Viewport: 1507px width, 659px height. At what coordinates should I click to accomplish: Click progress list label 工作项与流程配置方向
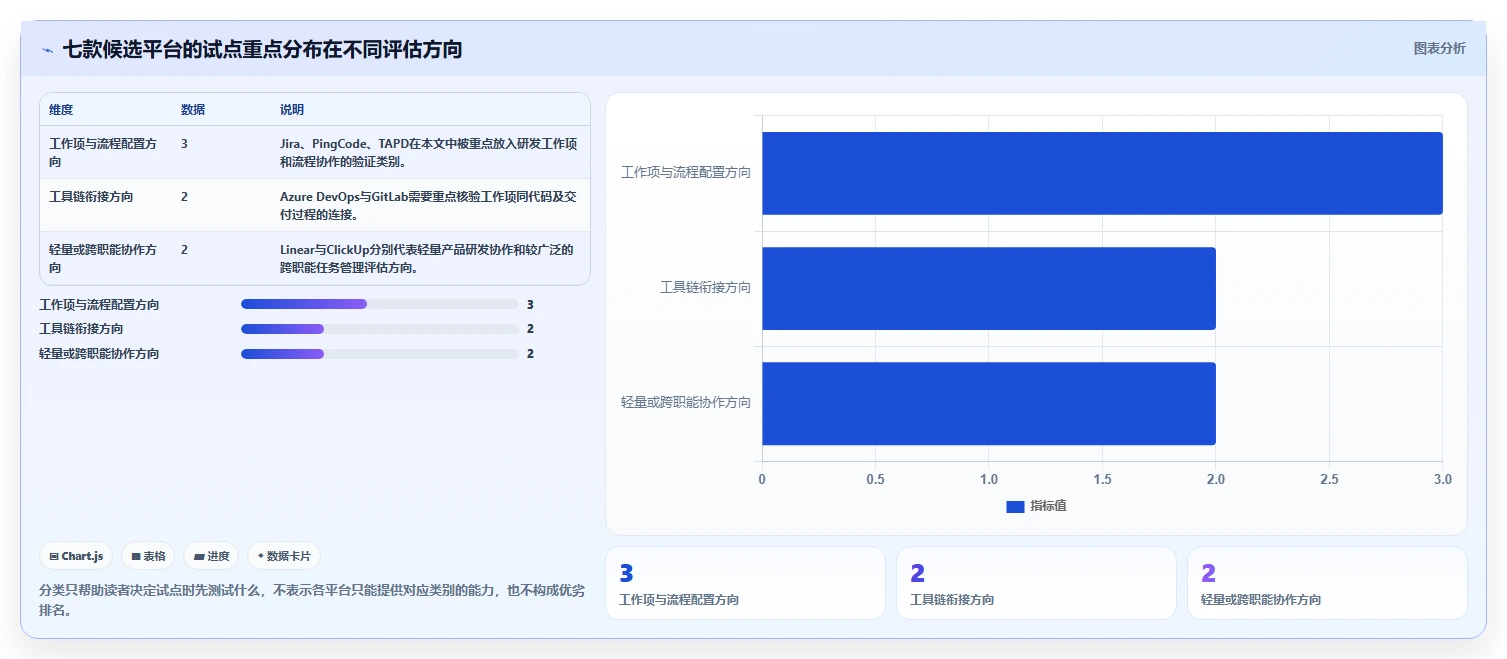[99, 304]
